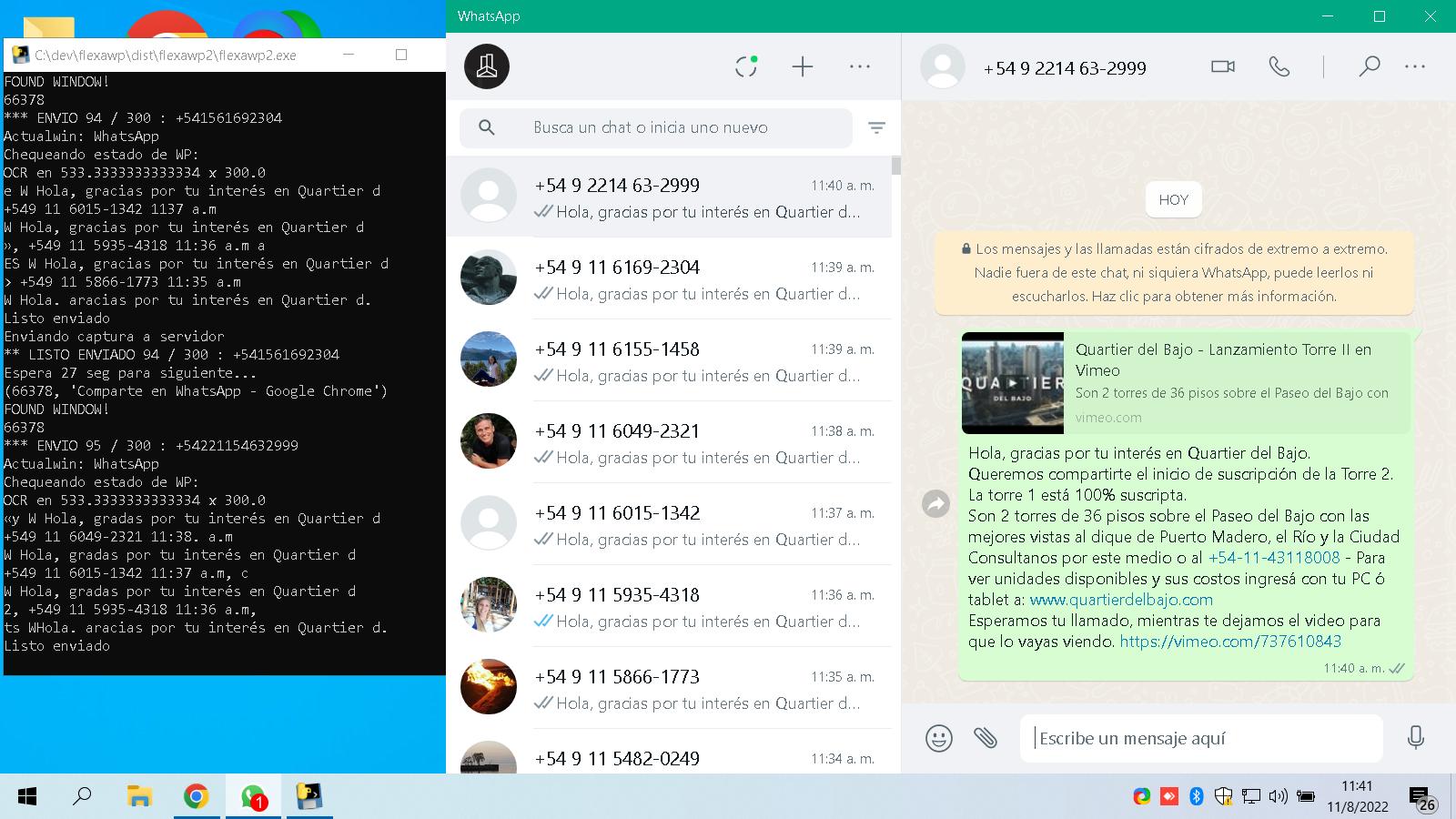Click the search magnifier in chat list

pyautogui.click(x=487, y=127)
